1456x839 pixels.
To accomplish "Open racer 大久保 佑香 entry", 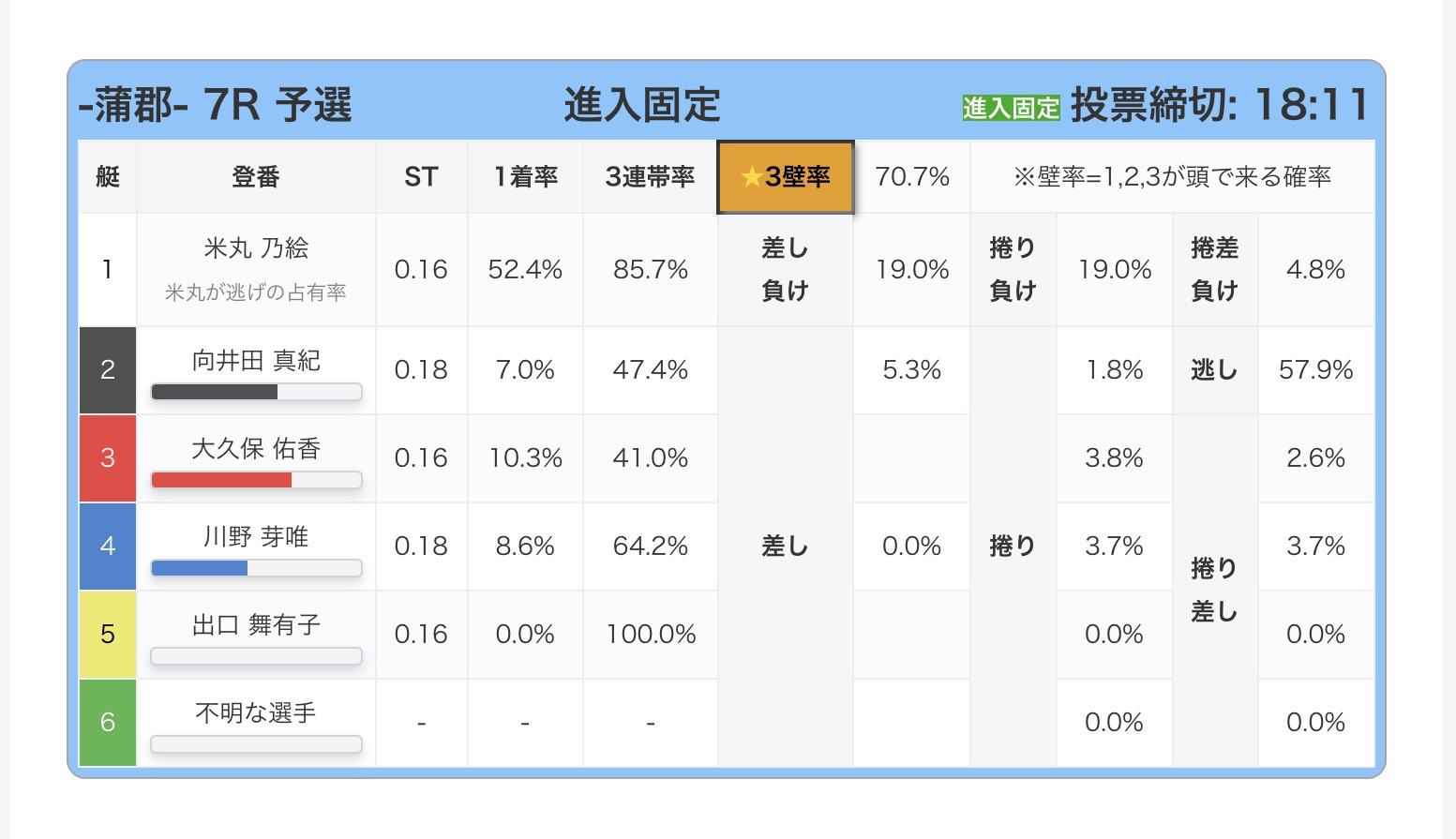I will (256, 449).
